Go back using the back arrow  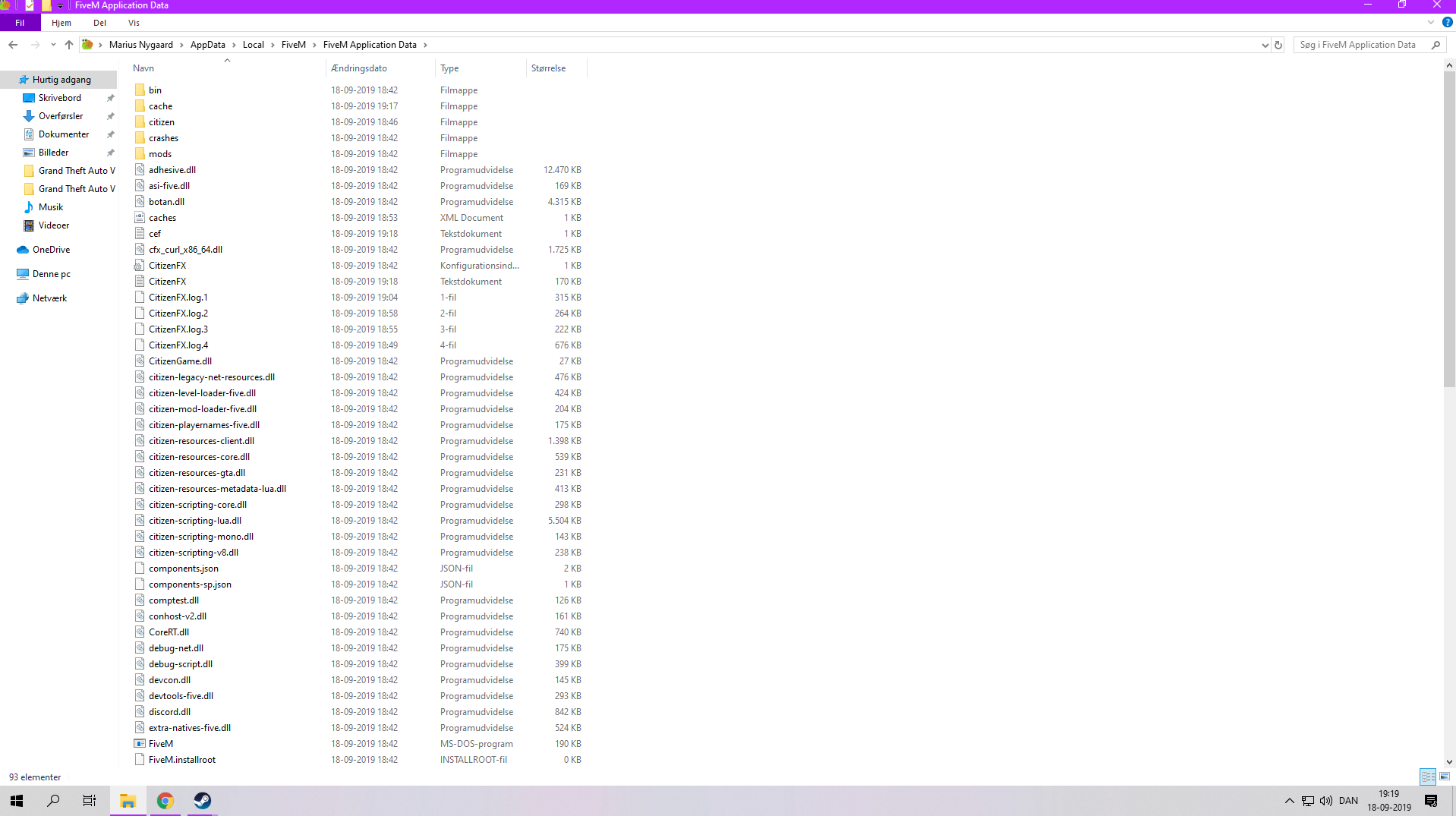coord(13,45)
